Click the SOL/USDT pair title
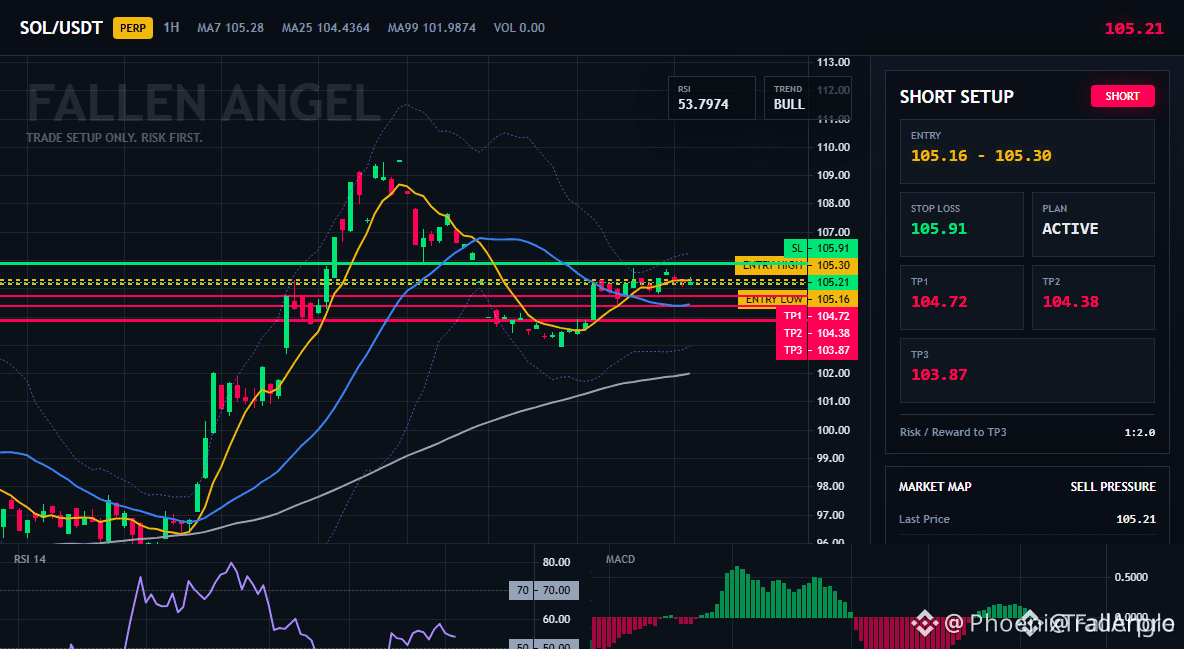 (x=61, y=28)
